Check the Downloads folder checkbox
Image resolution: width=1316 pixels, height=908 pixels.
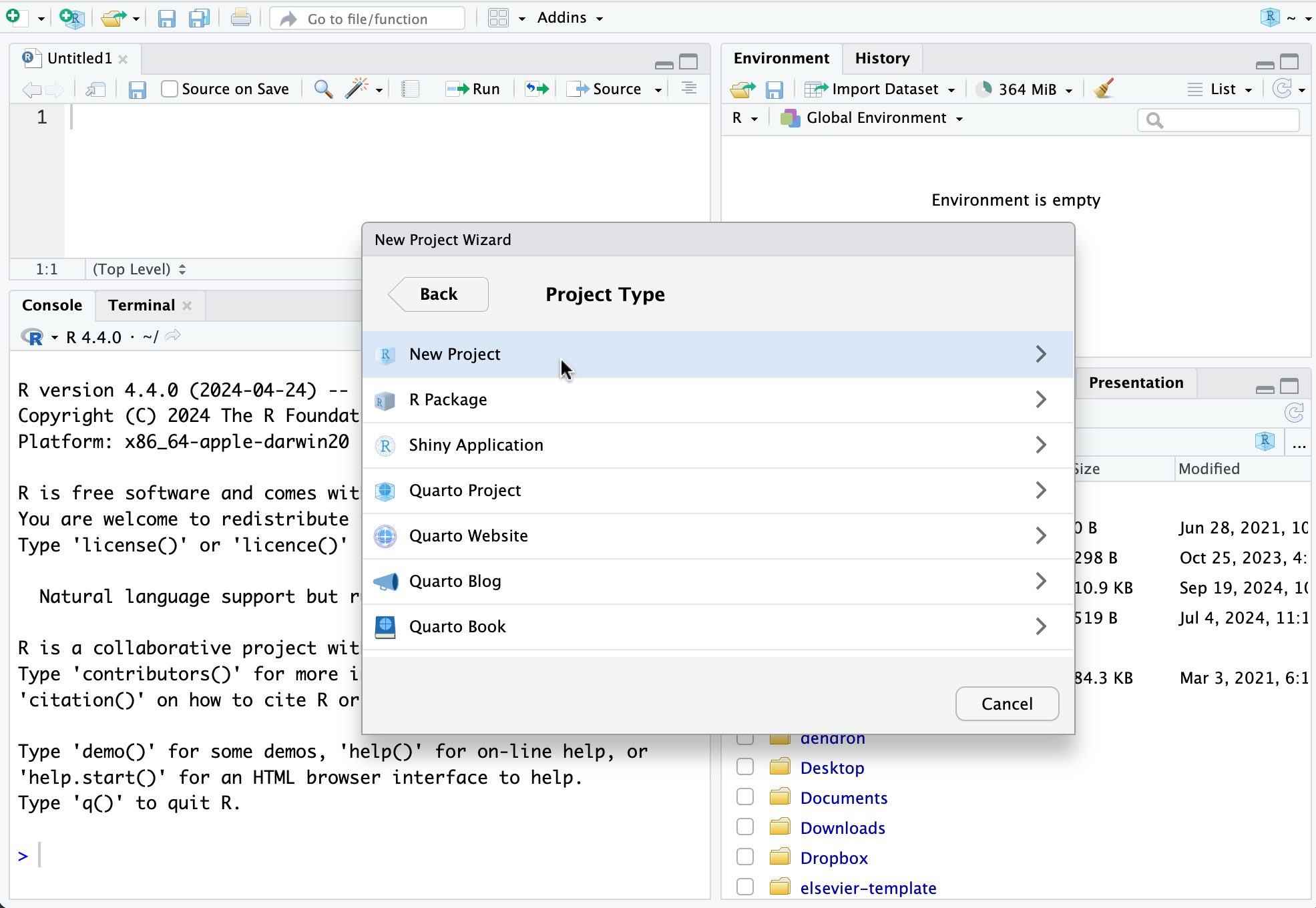coord(745,827)
